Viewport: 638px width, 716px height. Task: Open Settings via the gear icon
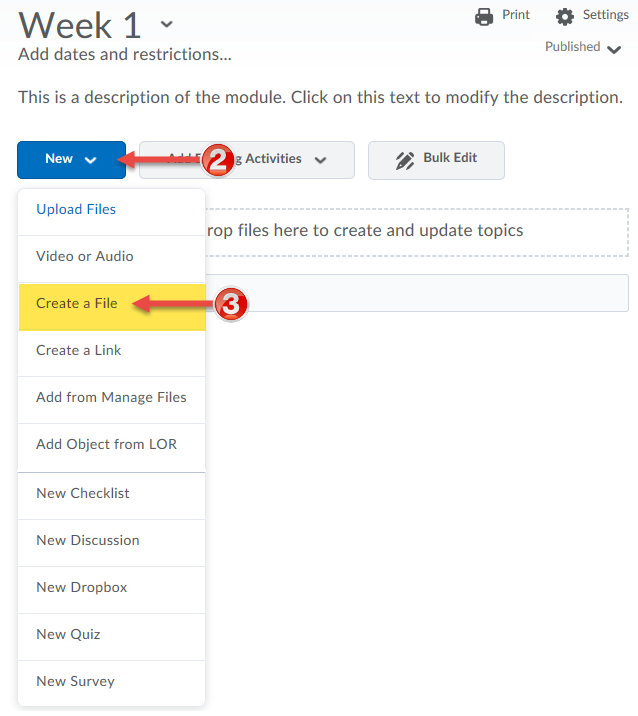(x=564, y=16)
